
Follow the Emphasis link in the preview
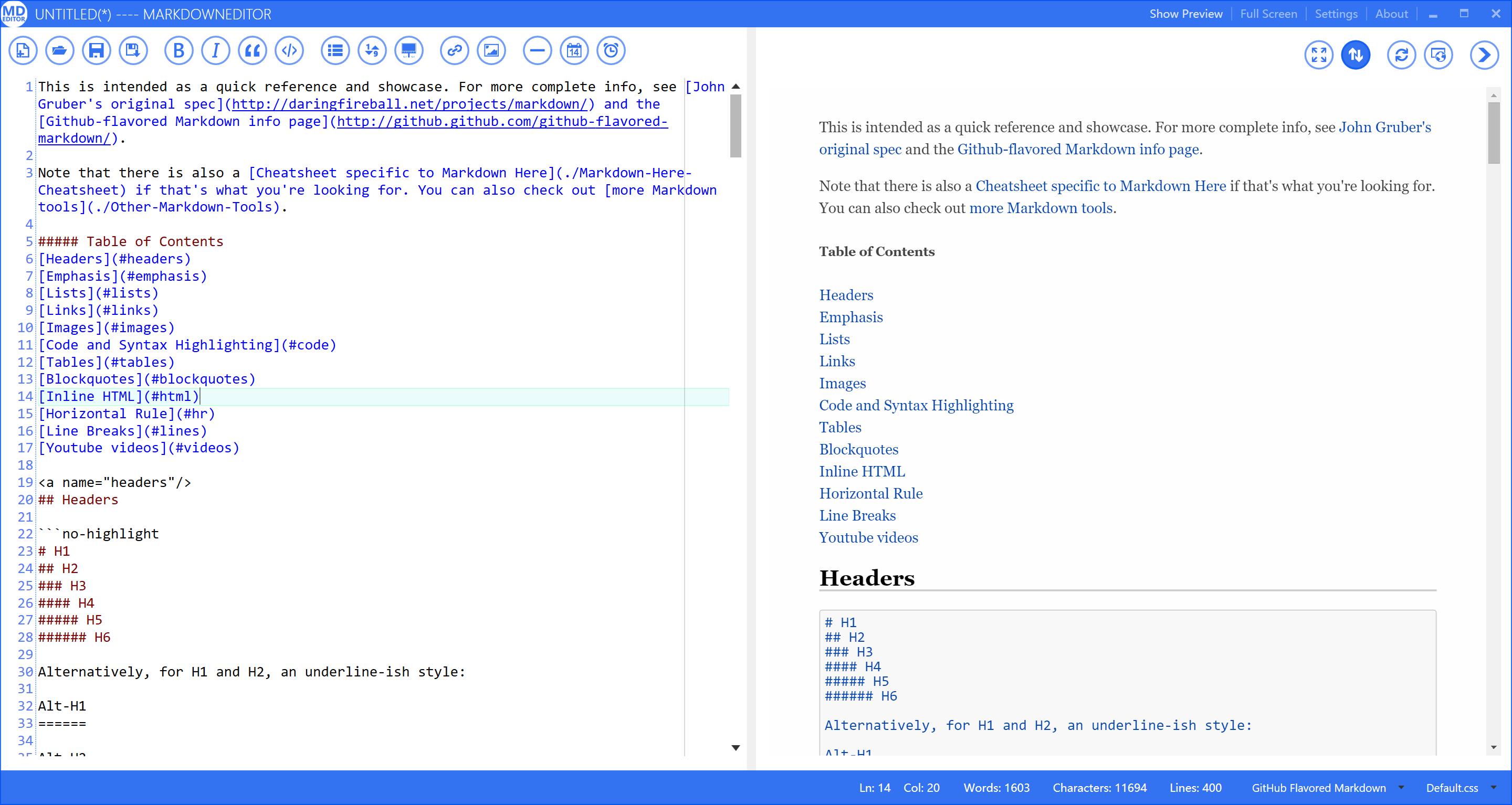pyautogui.click(x=850, y=317)
